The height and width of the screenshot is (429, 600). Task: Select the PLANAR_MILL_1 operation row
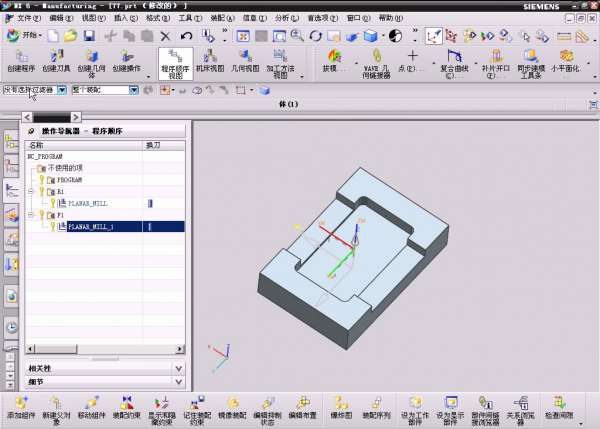[x=105, y=227]
